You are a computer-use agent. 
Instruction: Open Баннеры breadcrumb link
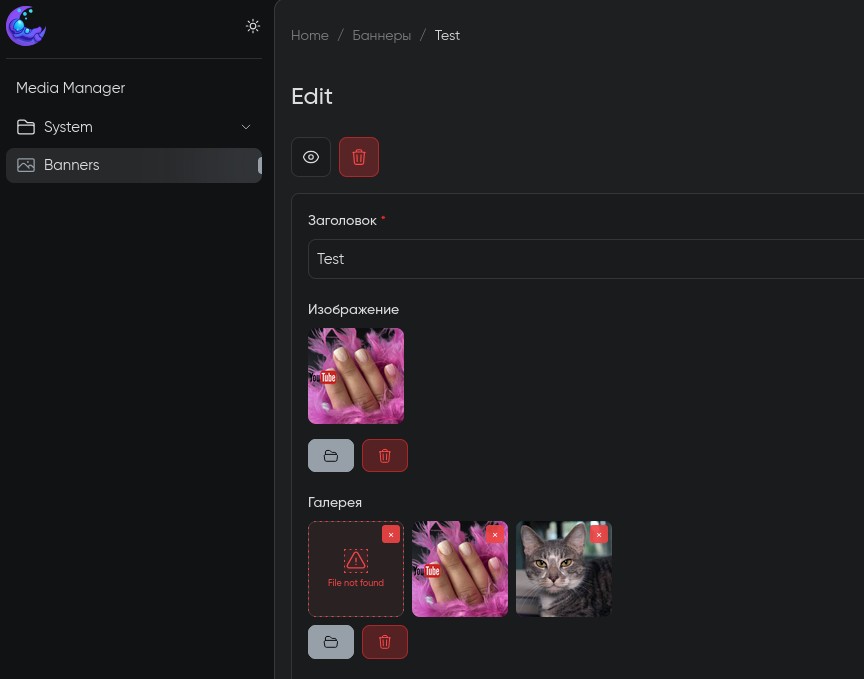381,35
